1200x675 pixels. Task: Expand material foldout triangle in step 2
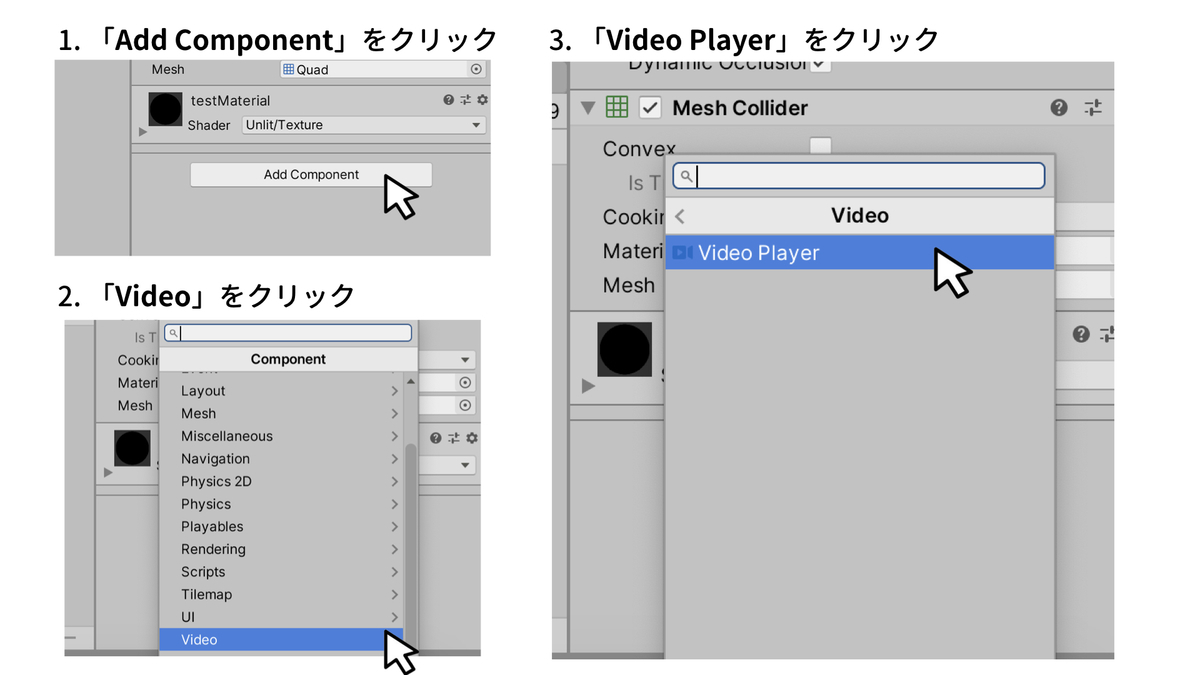[x=110, y=472]
